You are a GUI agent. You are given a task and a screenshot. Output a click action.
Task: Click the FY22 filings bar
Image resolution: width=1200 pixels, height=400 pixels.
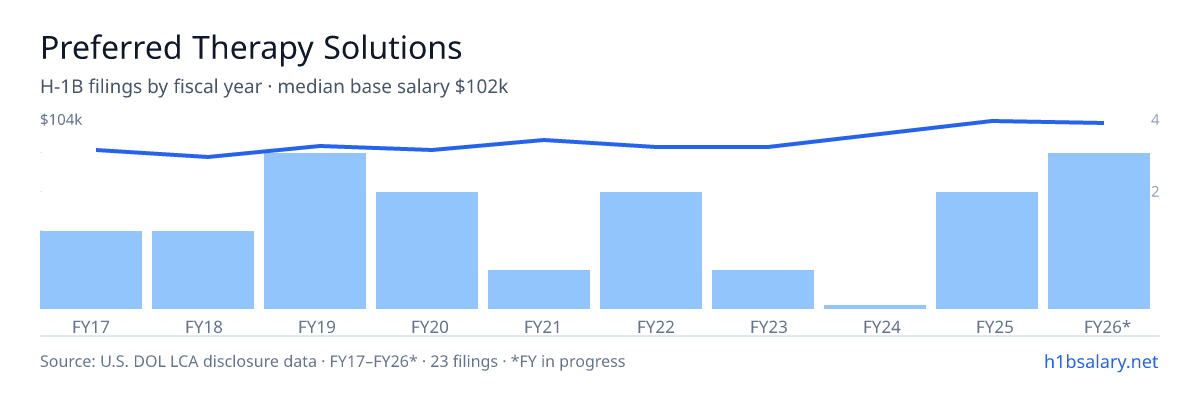tap(651, 250)
